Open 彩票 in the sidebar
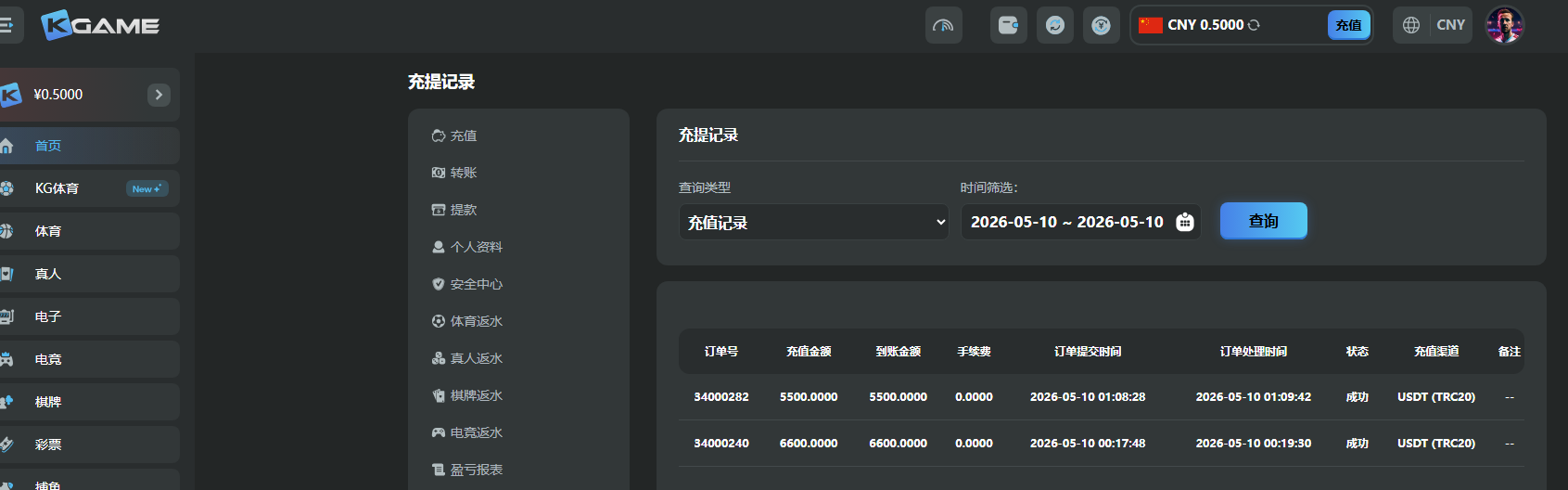Image resolution: width=1568 pixels, height=490 pixels. pos(90,445)
